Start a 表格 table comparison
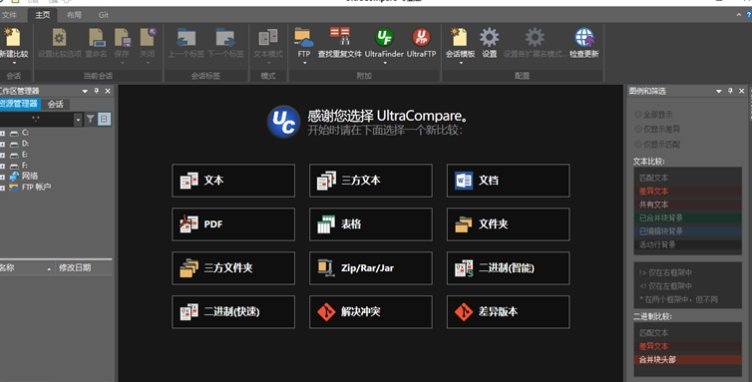This screenshot has width=752, height=382. 370,224
